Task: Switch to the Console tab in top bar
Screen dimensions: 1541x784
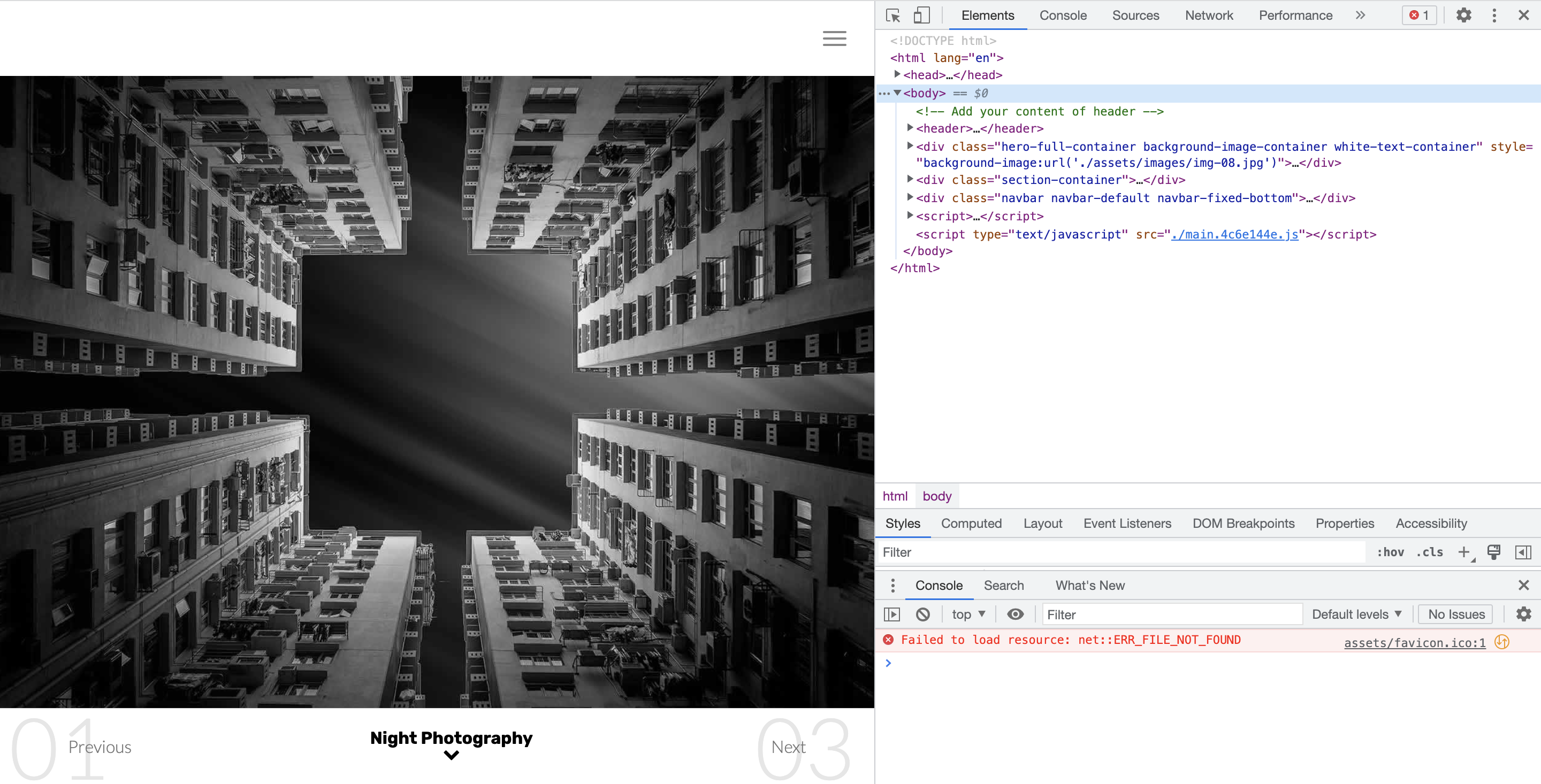Action: tap(1063, 16)
